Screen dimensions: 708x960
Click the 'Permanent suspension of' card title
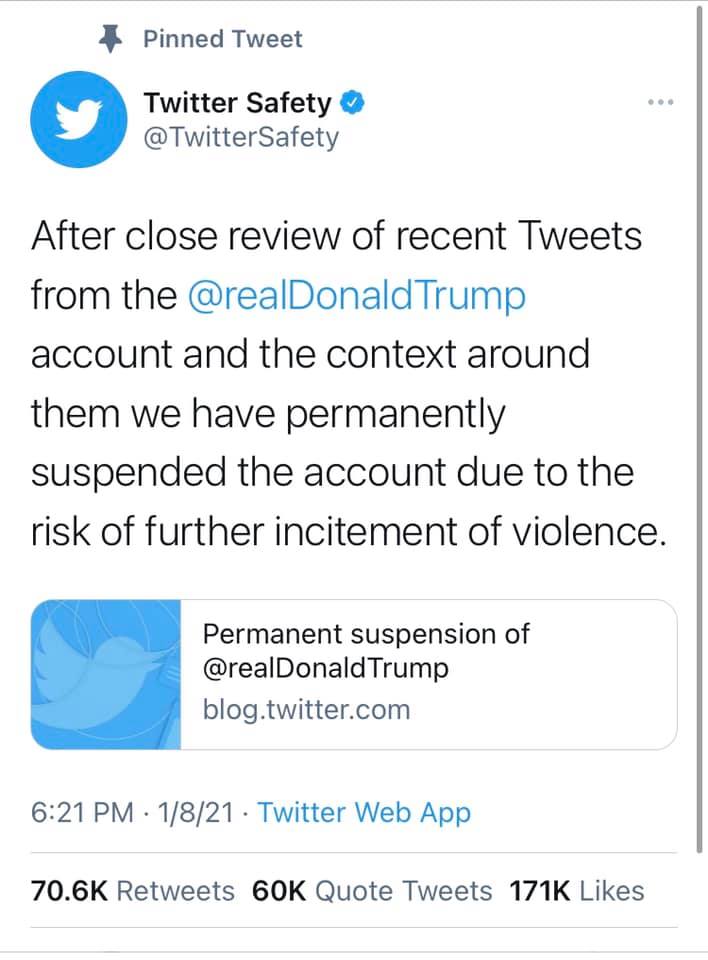(365, 634)
